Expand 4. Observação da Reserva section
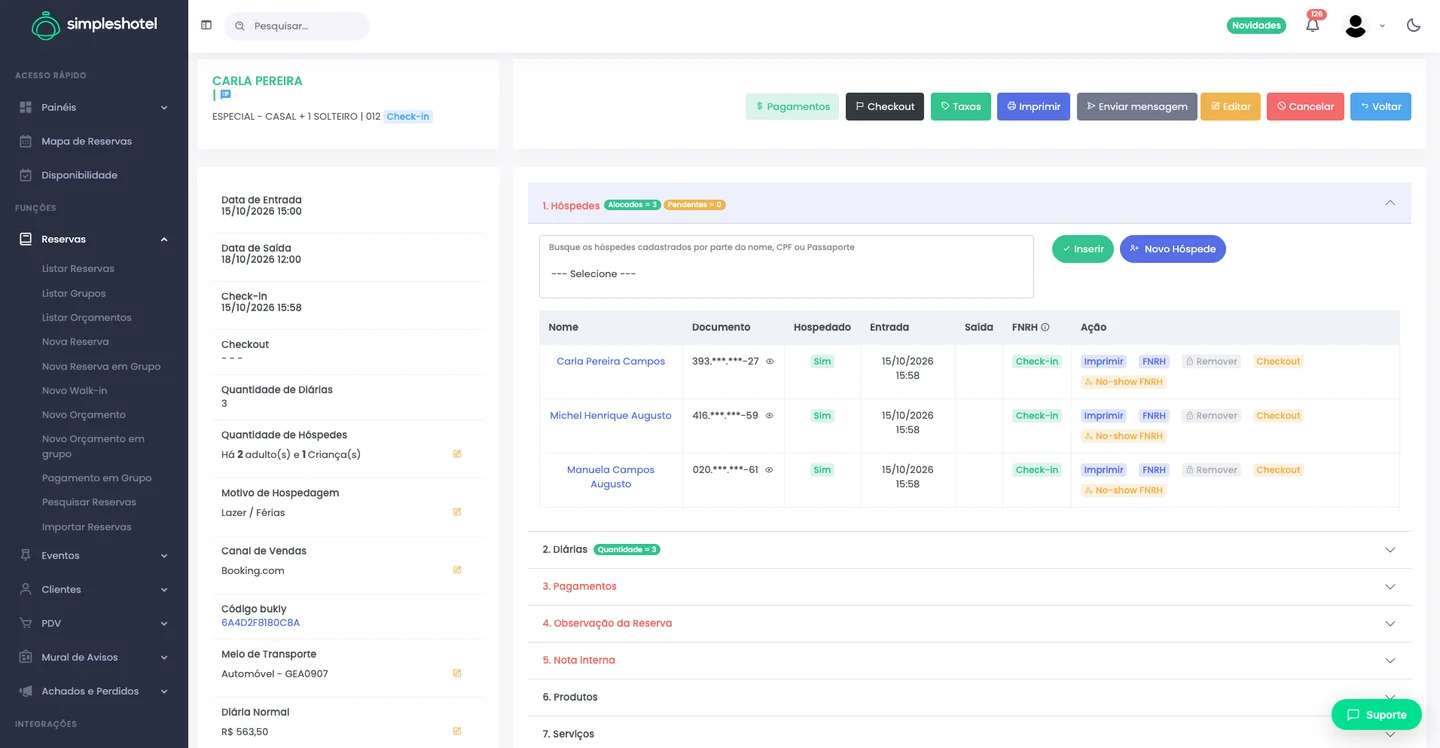This screenshot has height=748, width=1440. pyautogui.click(x=969, y=624)
